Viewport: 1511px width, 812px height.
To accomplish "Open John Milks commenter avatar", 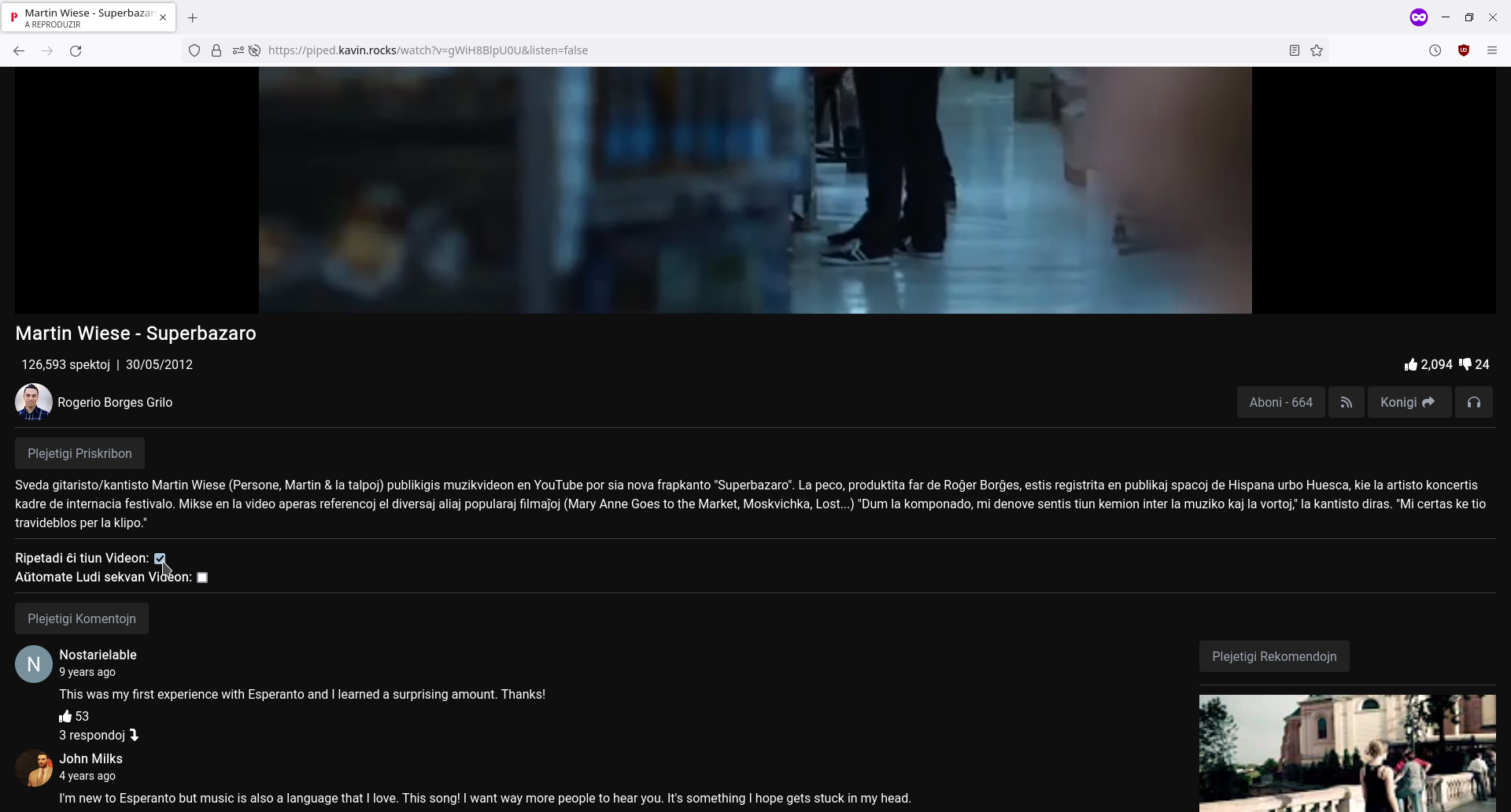I will coord(34,768).
